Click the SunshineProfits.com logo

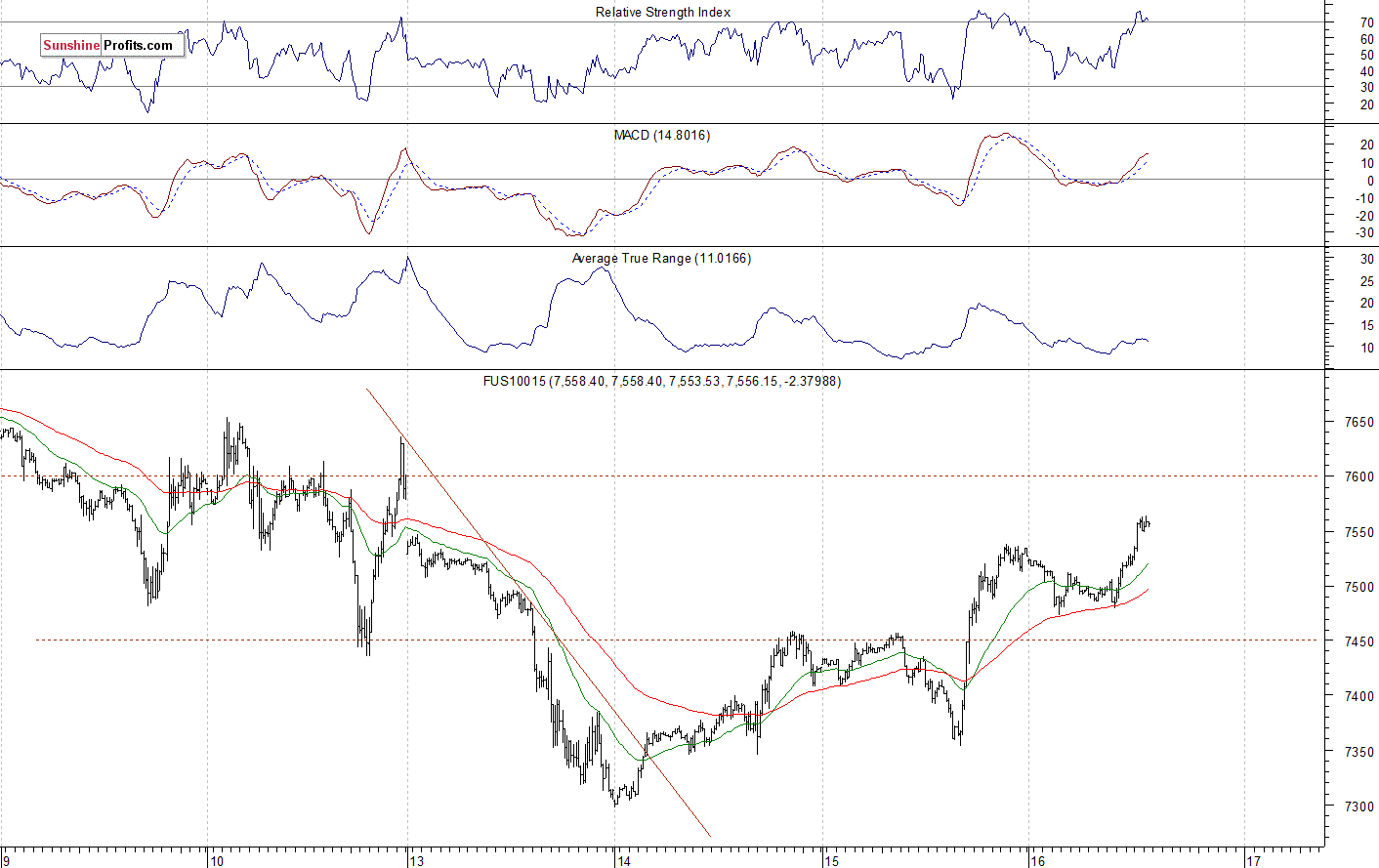pyautogui.click(x=108, y=45)
